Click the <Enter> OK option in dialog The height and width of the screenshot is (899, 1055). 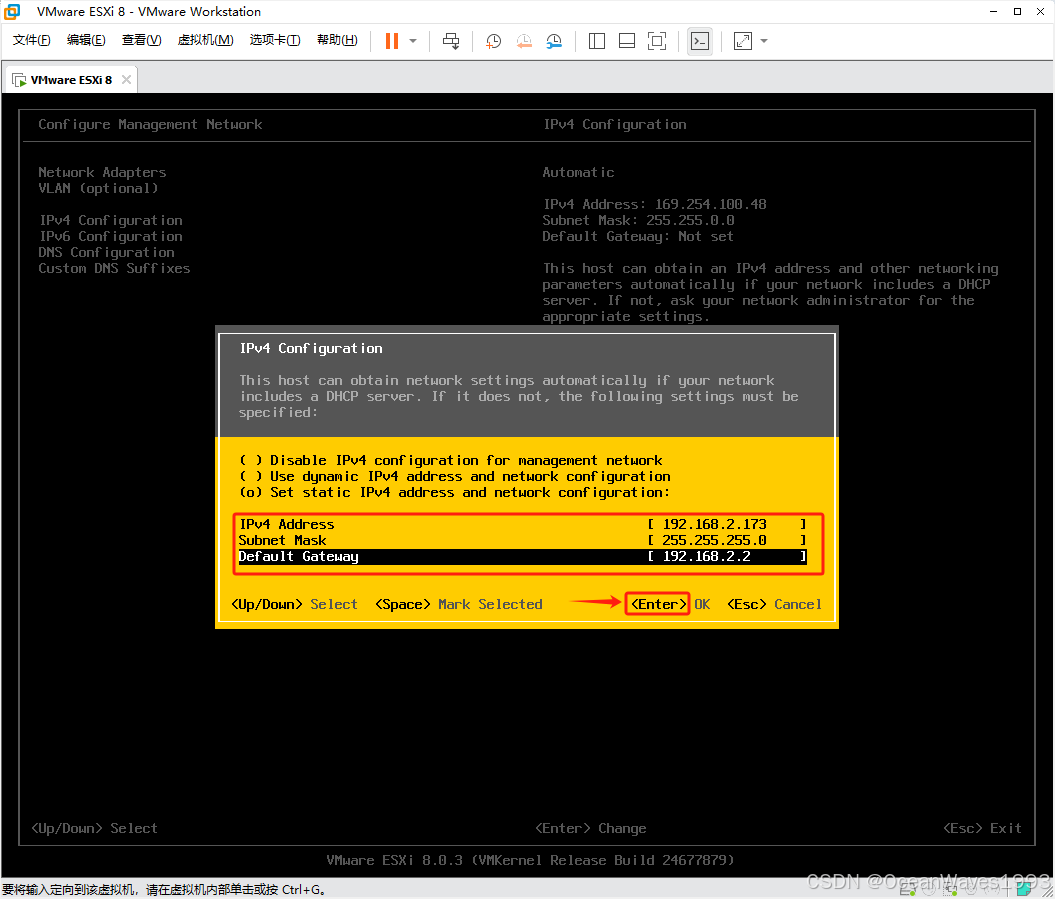[x=670, y=604]
